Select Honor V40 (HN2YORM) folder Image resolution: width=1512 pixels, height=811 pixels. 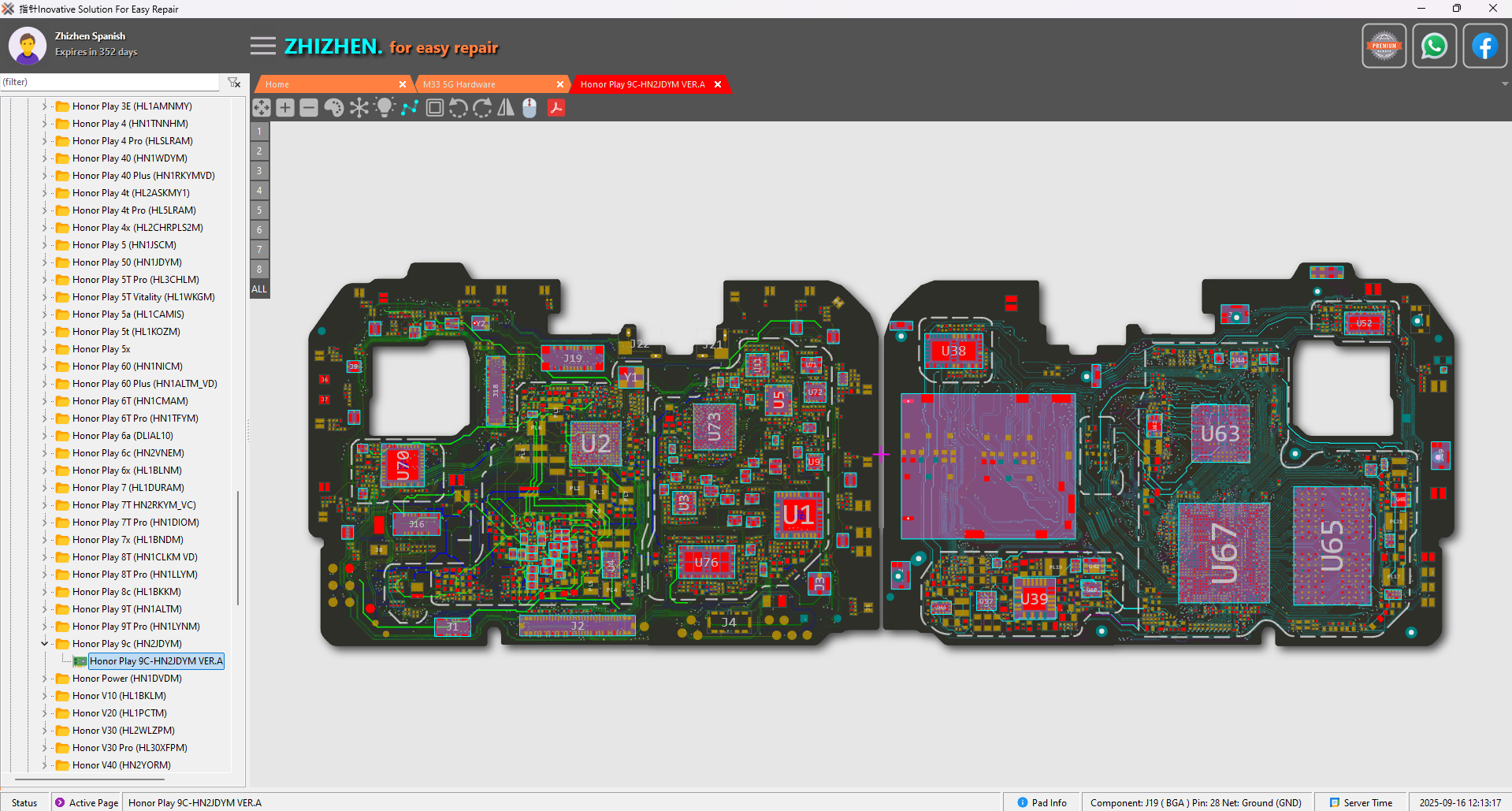121,765
